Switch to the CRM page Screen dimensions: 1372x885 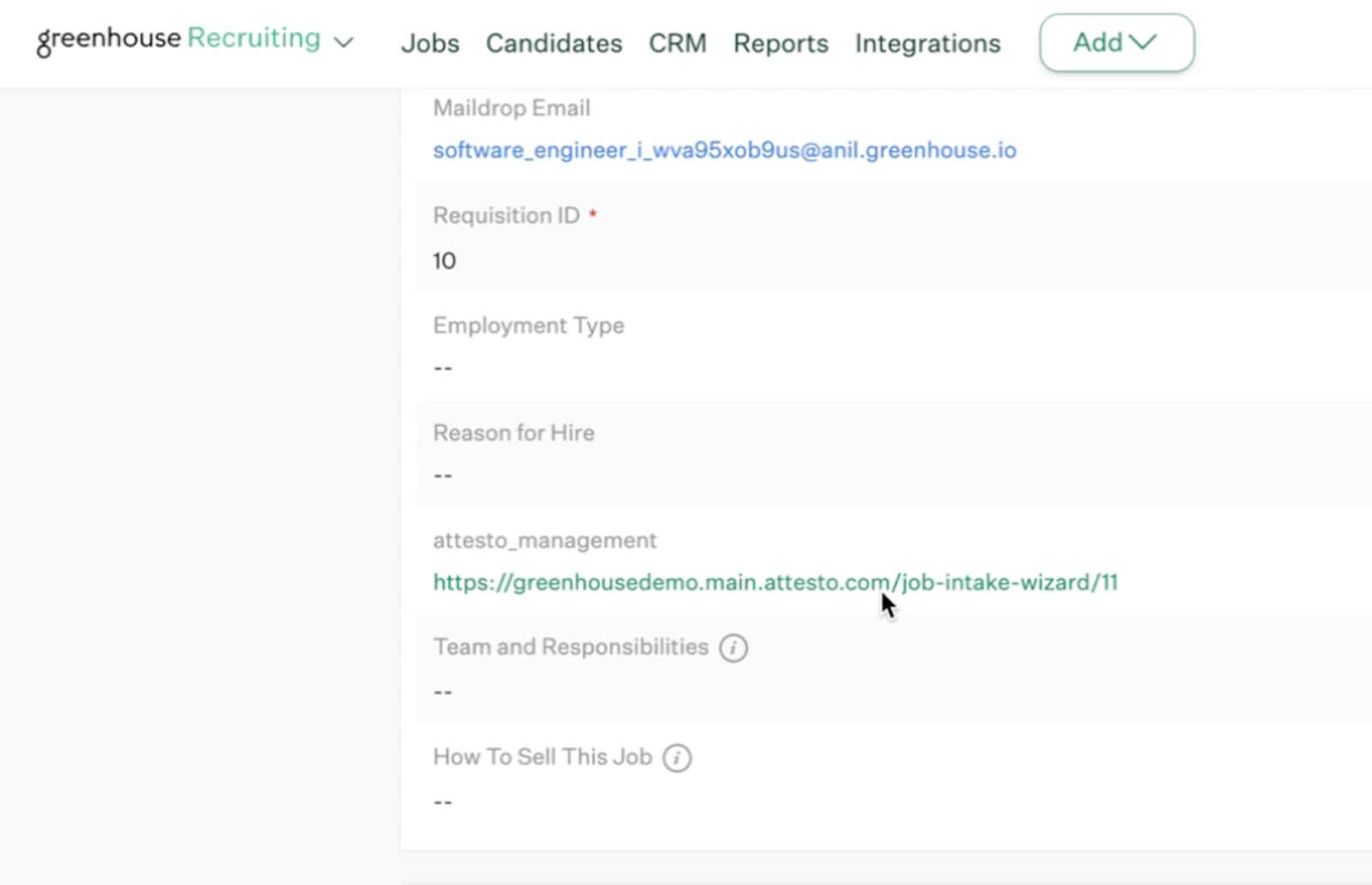pos(677,43)
